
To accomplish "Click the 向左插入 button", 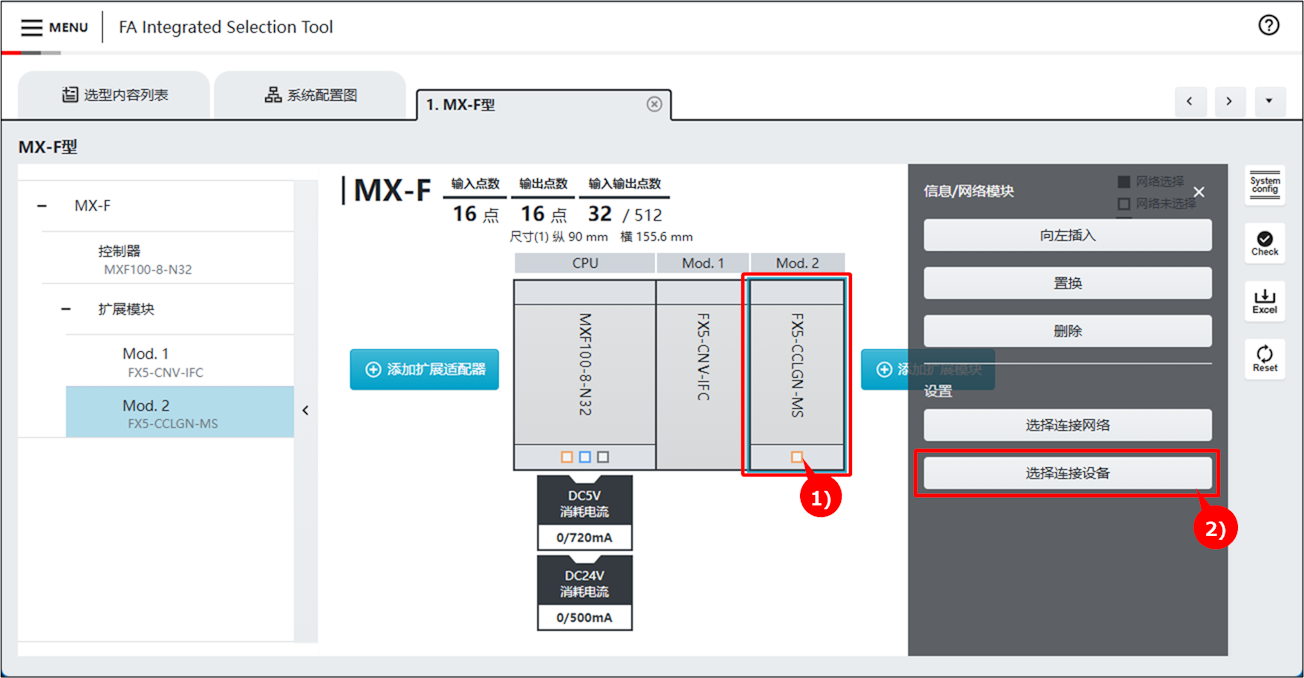I will [x=1067, y=235].
